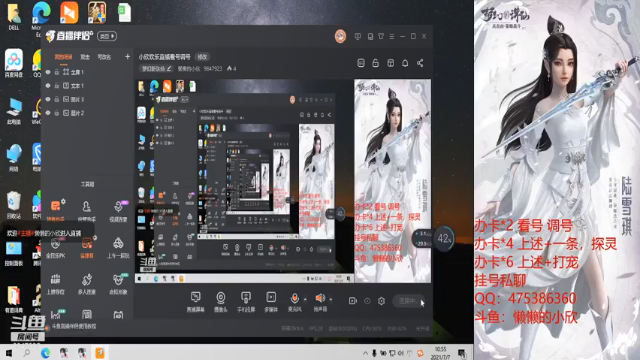Expand the speaker options arrow
Image resolution: width=640 pixels, height=360 pixels.
point(331,299)
